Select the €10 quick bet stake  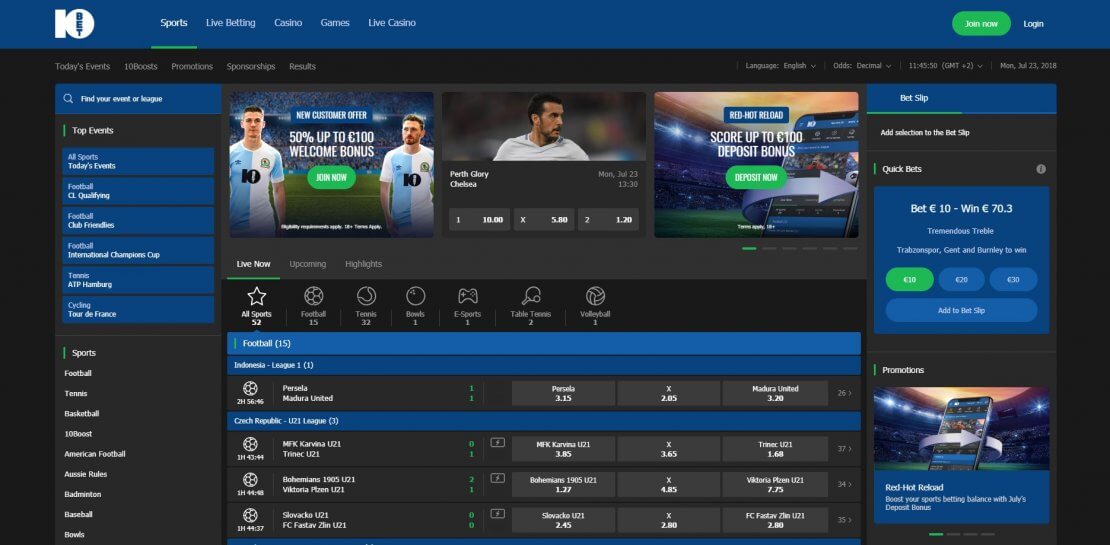pos(909,280)
